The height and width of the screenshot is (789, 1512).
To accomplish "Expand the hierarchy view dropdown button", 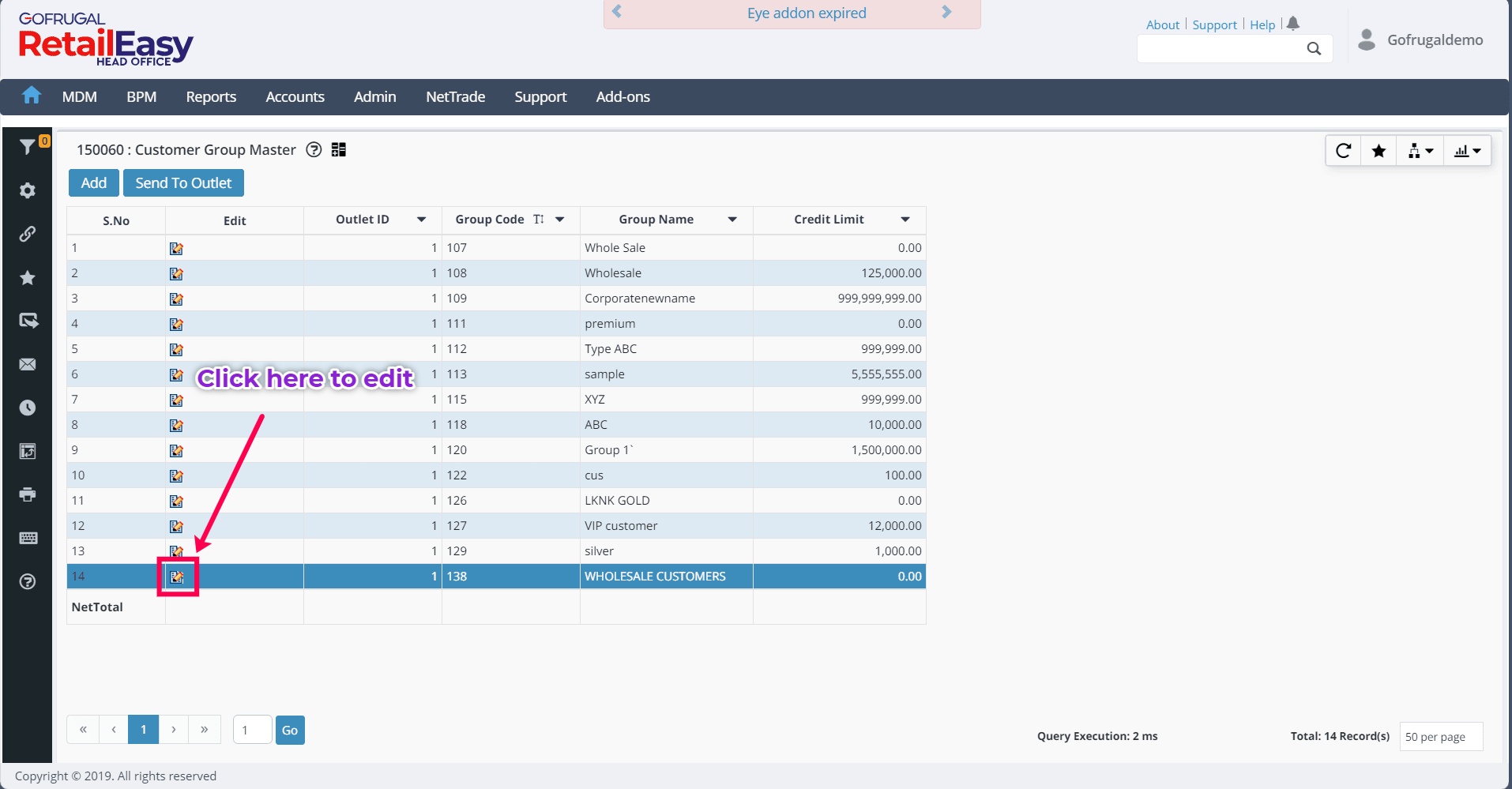I will (x=1420, y=151).
